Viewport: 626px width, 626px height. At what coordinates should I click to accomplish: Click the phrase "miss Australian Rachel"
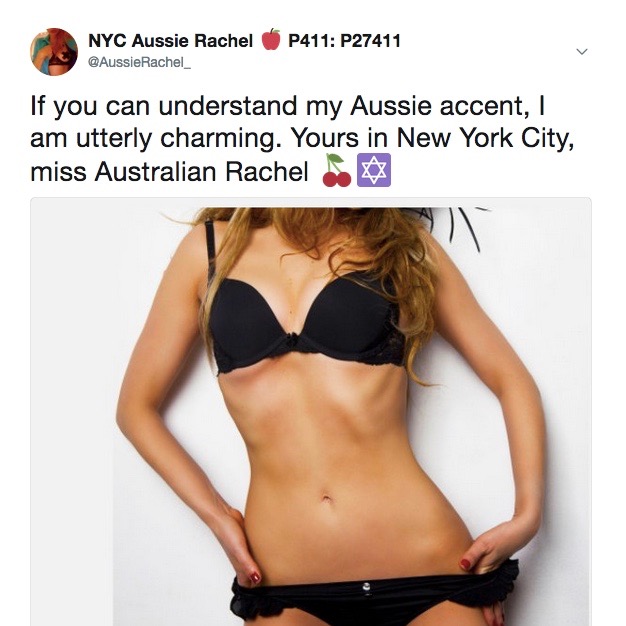pyautogui.click(x=169, y=172)
